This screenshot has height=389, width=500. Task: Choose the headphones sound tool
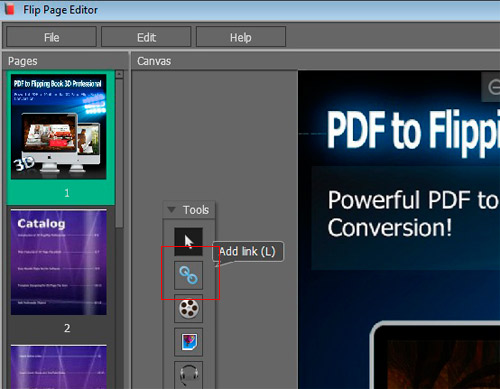point(188,375)
